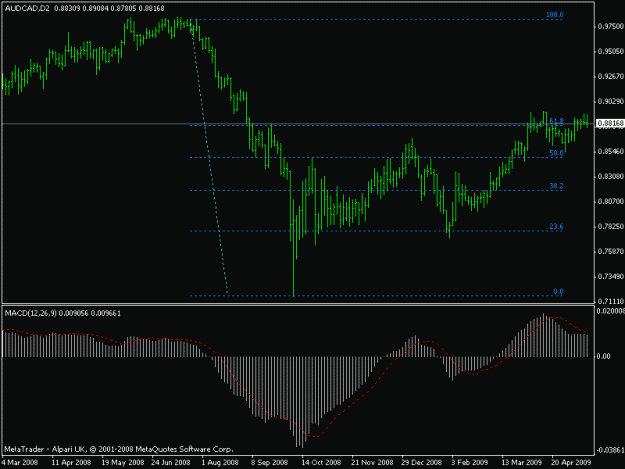Select the Fibonacci 100.0 level label
Viewport: 625px width, 469px height.
pyautogui.click(x=554, y=15)
